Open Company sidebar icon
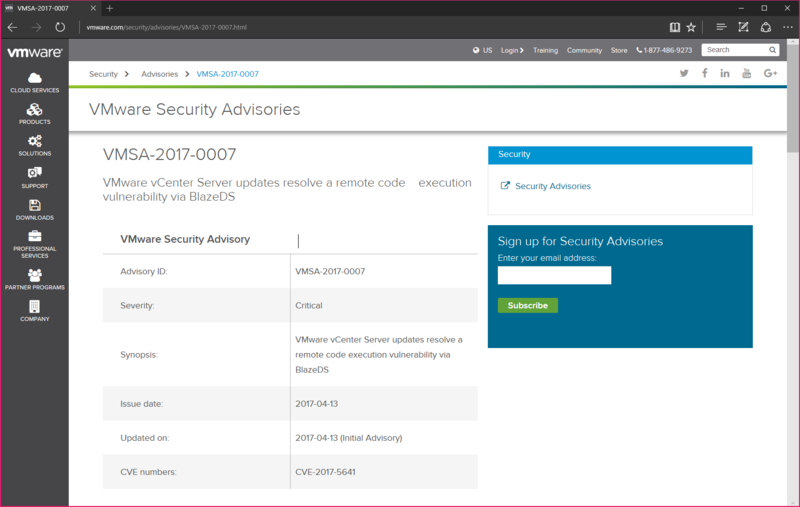800x507 pixels. click(x=35, y=311)
